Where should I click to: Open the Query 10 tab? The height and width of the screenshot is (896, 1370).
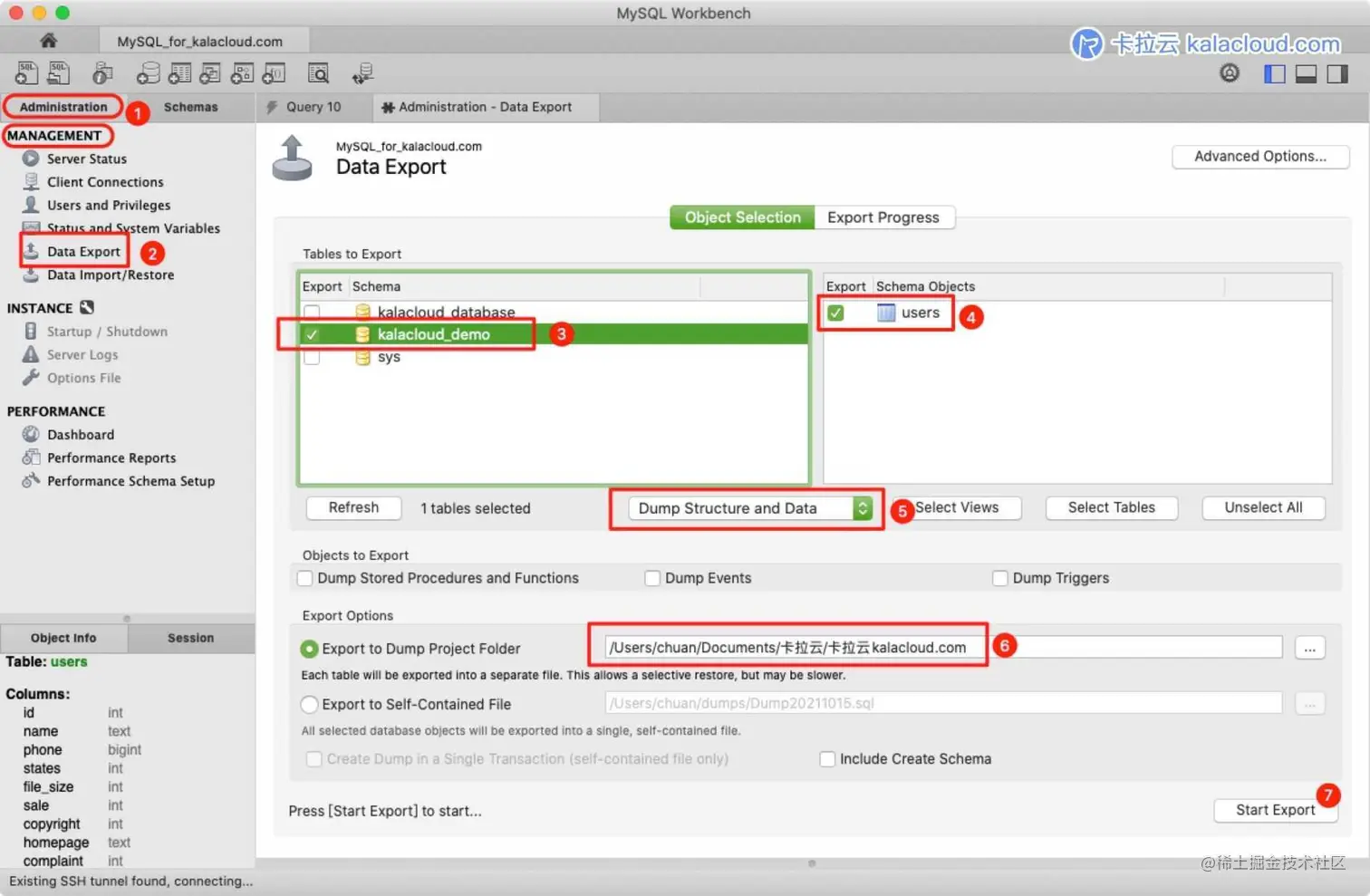(x=314, y=107)
